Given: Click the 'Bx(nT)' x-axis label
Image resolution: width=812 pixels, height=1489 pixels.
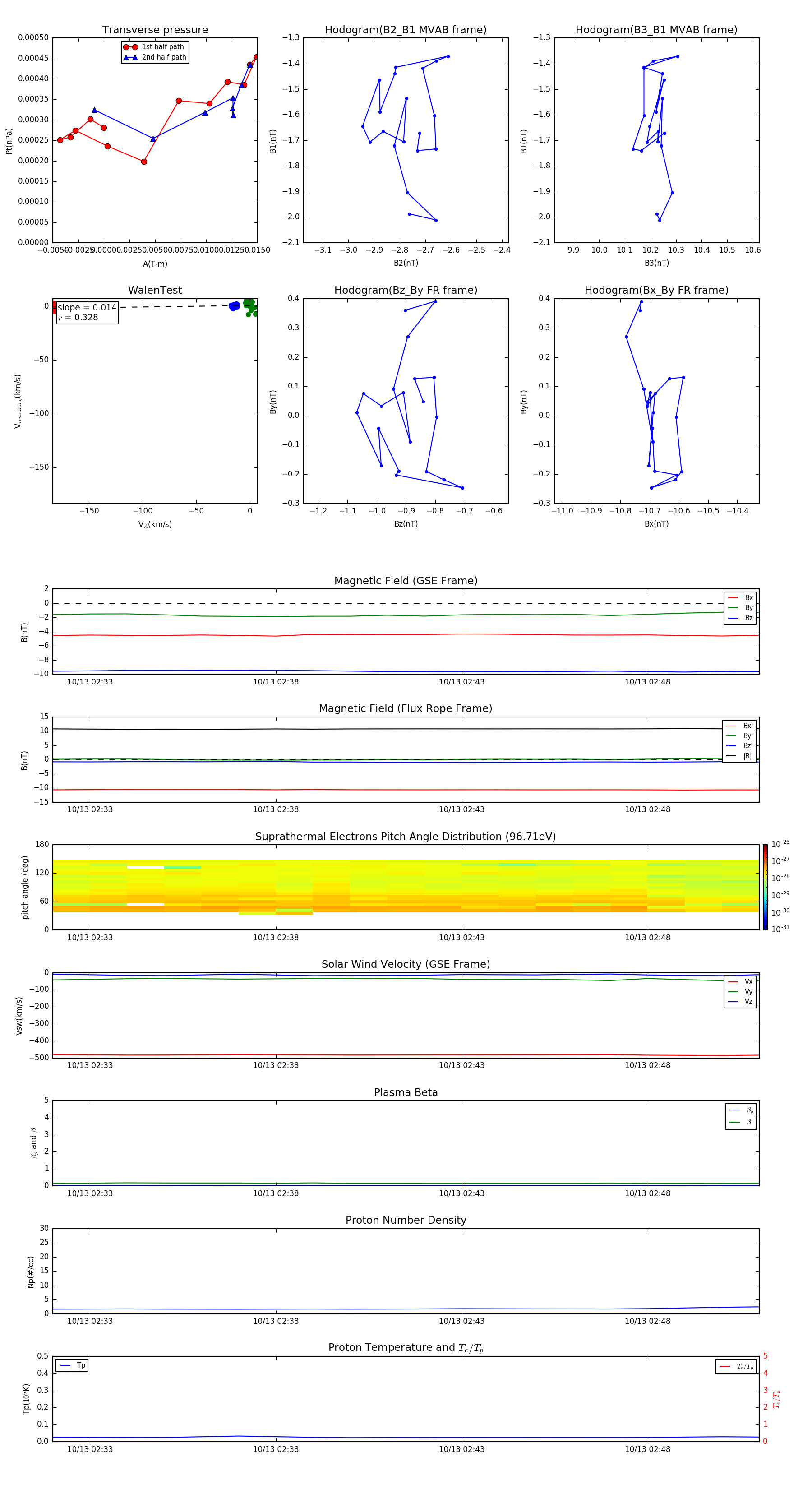Looking at the screenshot, I should click(656, 524).
